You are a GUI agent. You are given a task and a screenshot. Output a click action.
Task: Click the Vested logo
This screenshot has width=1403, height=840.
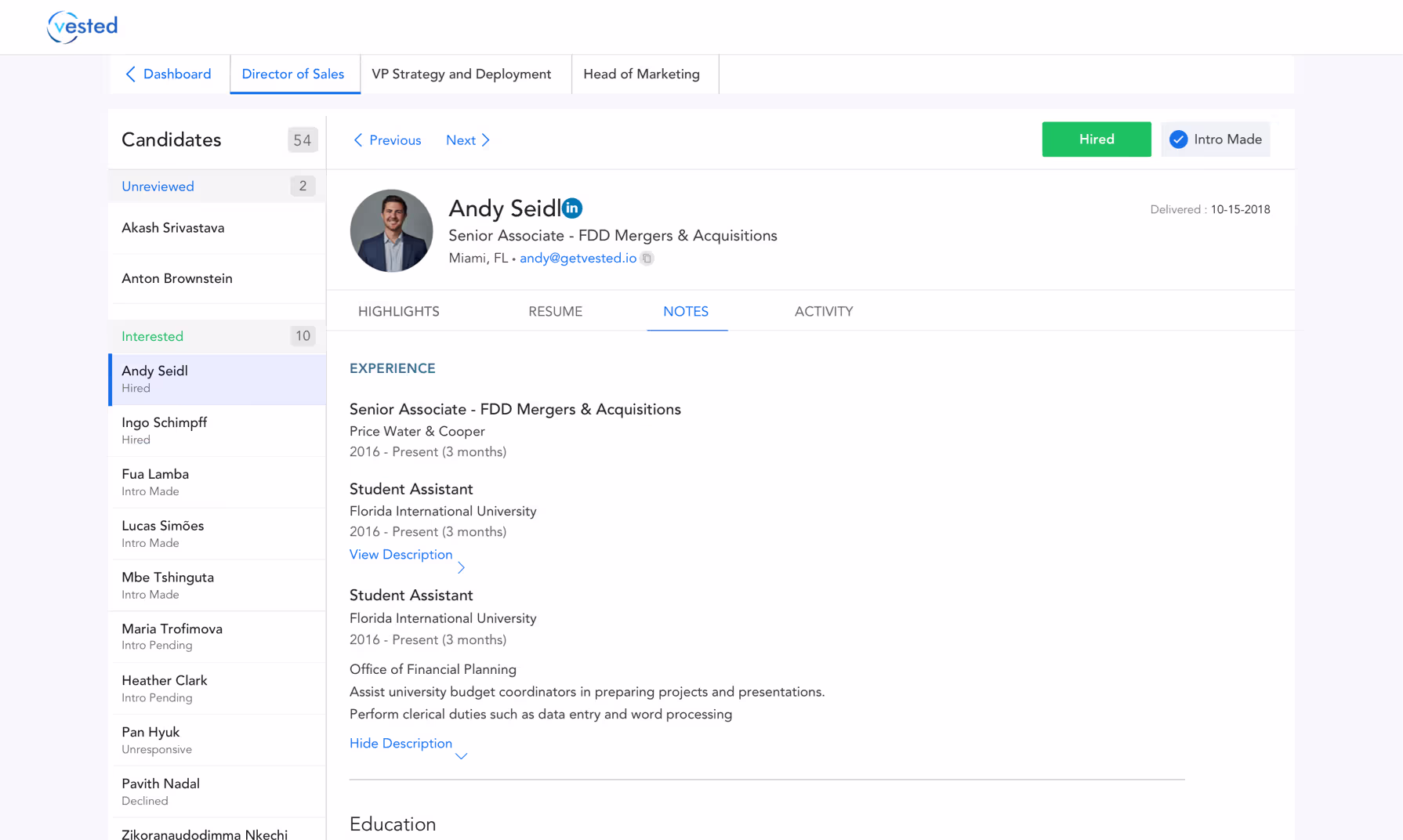tap(82, 27)
